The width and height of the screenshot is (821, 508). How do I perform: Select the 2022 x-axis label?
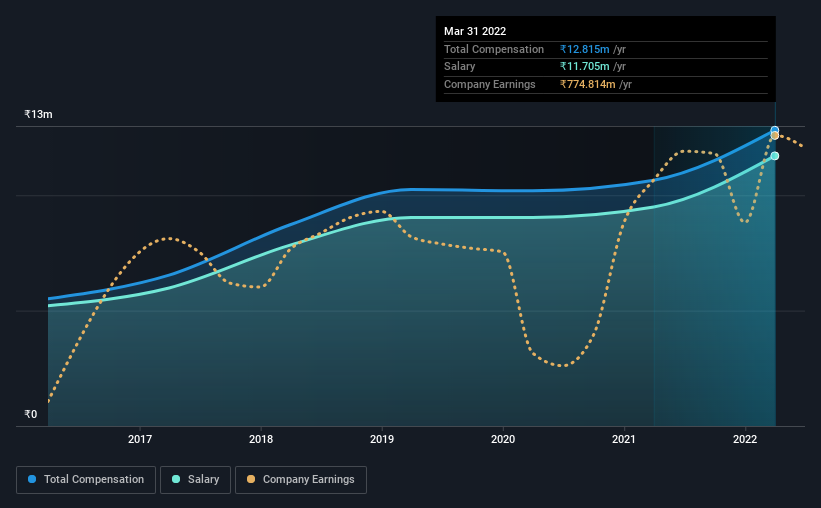(x=745, y=439)
